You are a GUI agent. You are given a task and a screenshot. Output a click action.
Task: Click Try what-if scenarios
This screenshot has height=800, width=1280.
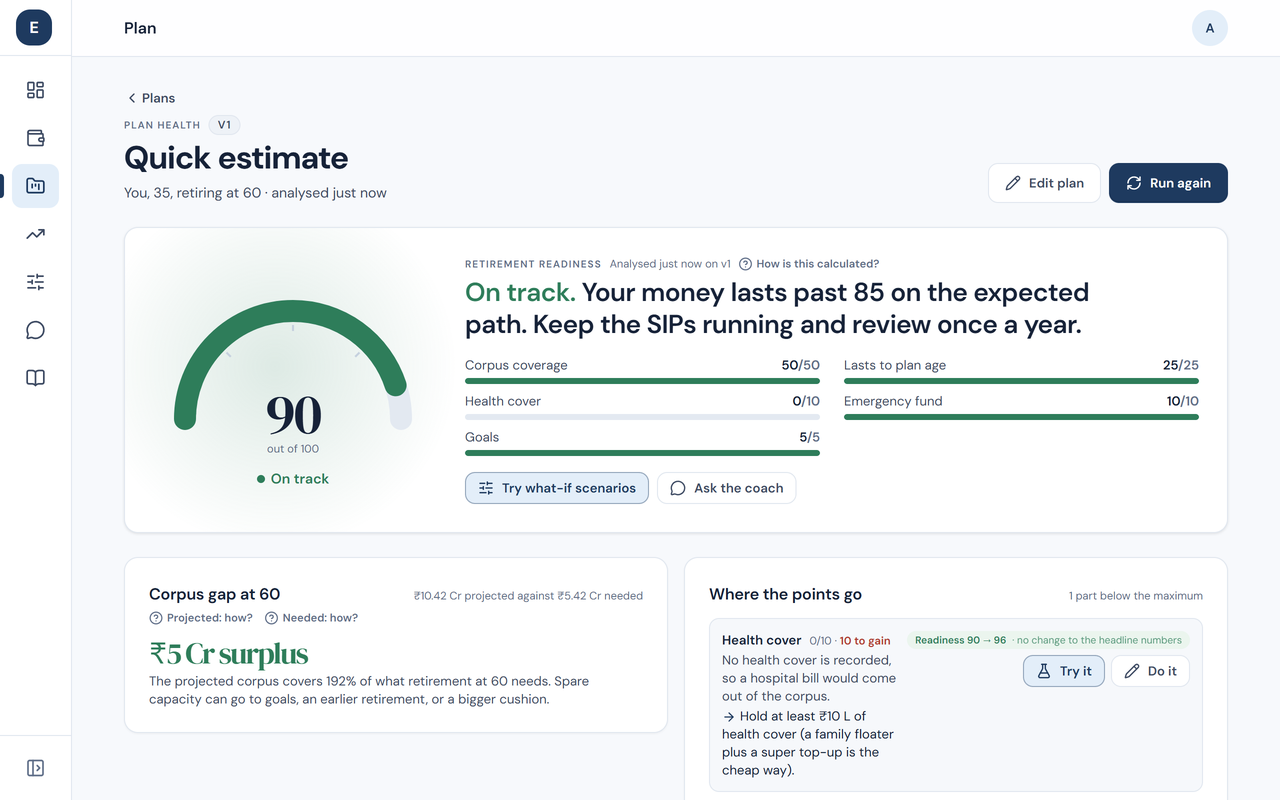[557, 488]
